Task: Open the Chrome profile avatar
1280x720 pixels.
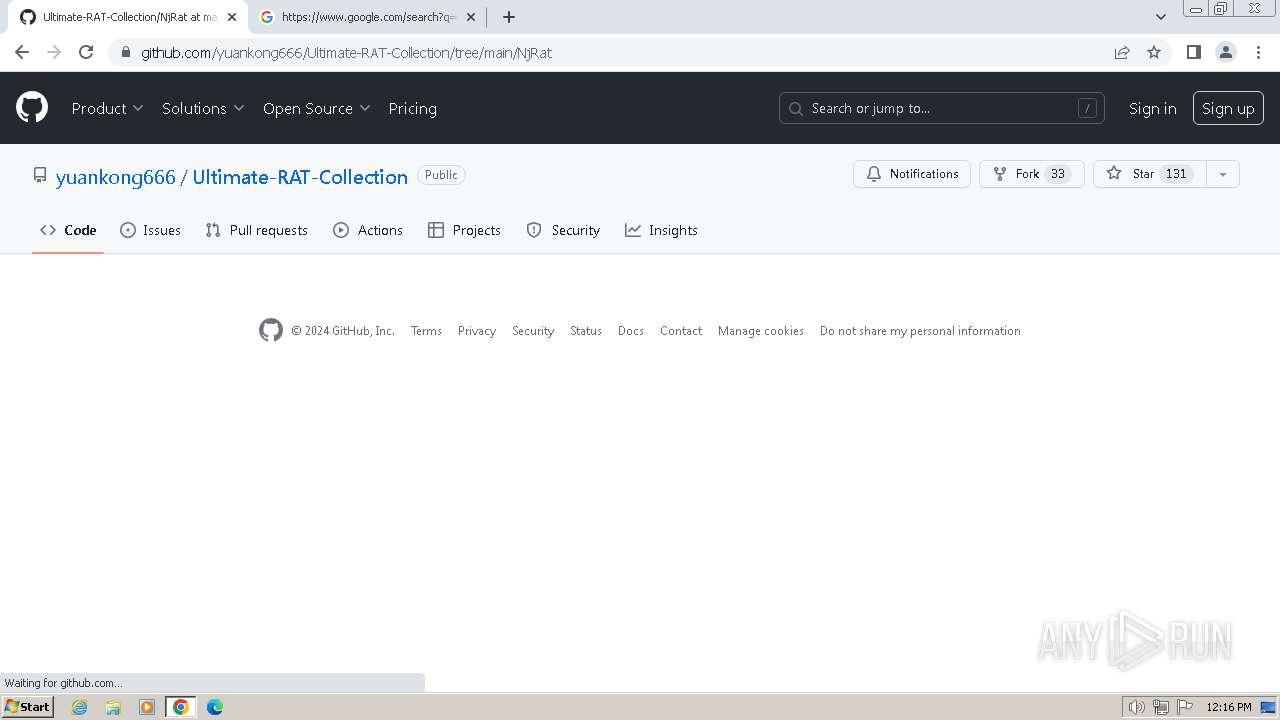Action: 1225,52
